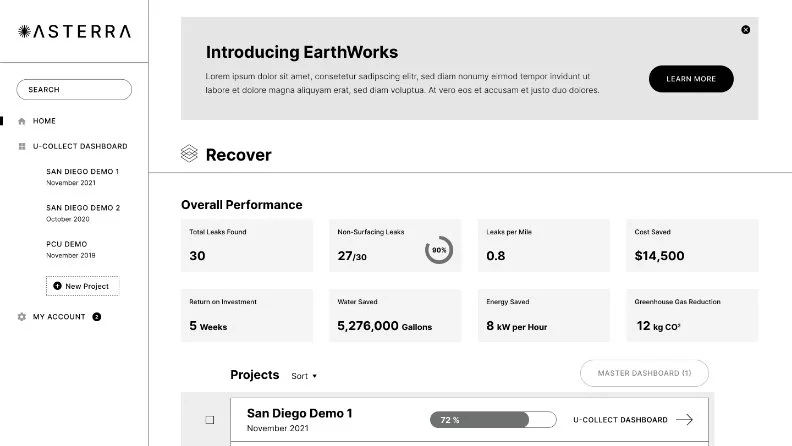Viewport: 792px width, 446px height.
Task: Click the Asterra starburst logo icon
Action: [25, 31]
